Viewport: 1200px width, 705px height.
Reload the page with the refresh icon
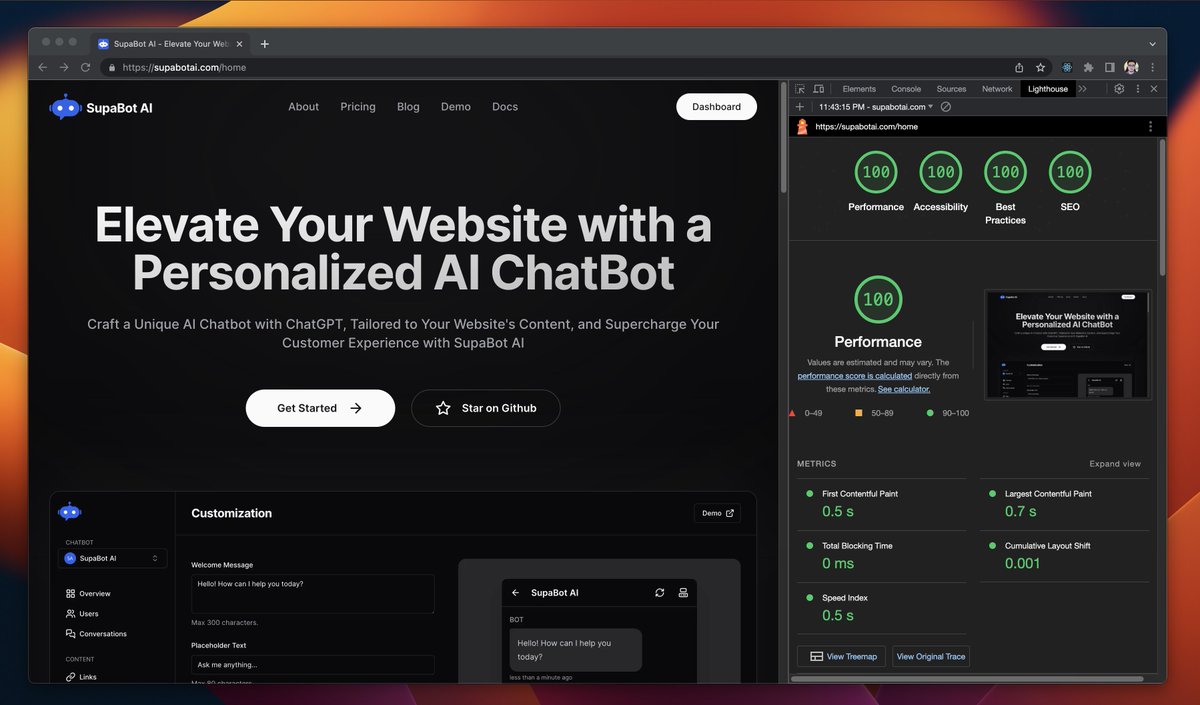[x=85, y=67]
